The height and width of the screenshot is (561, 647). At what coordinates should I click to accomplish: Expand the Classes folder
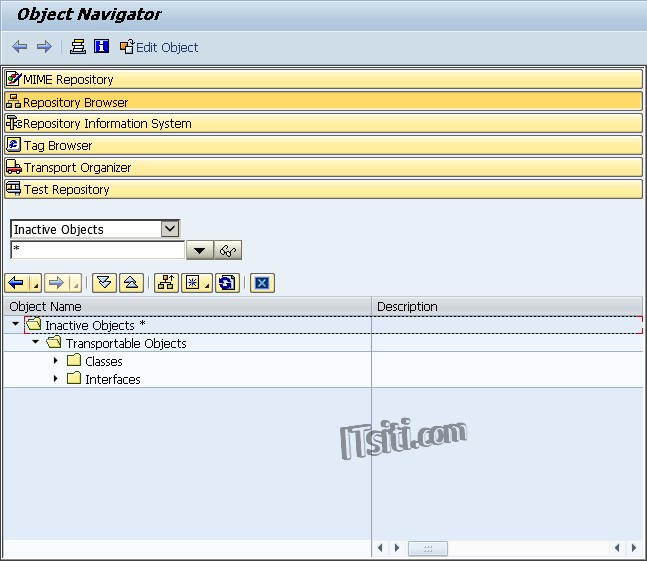55,361
